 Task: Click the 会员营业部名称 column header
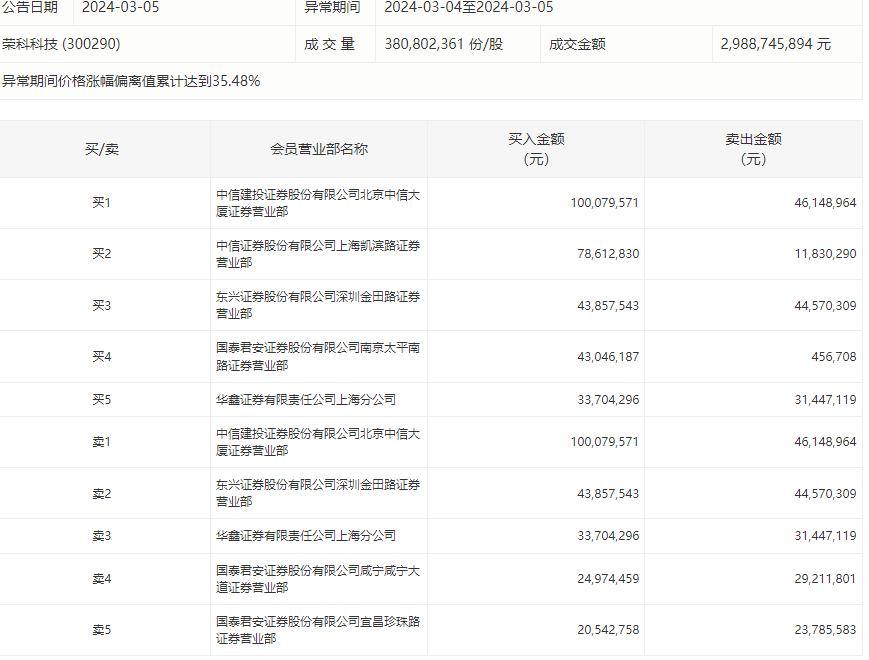click(319, 149)
